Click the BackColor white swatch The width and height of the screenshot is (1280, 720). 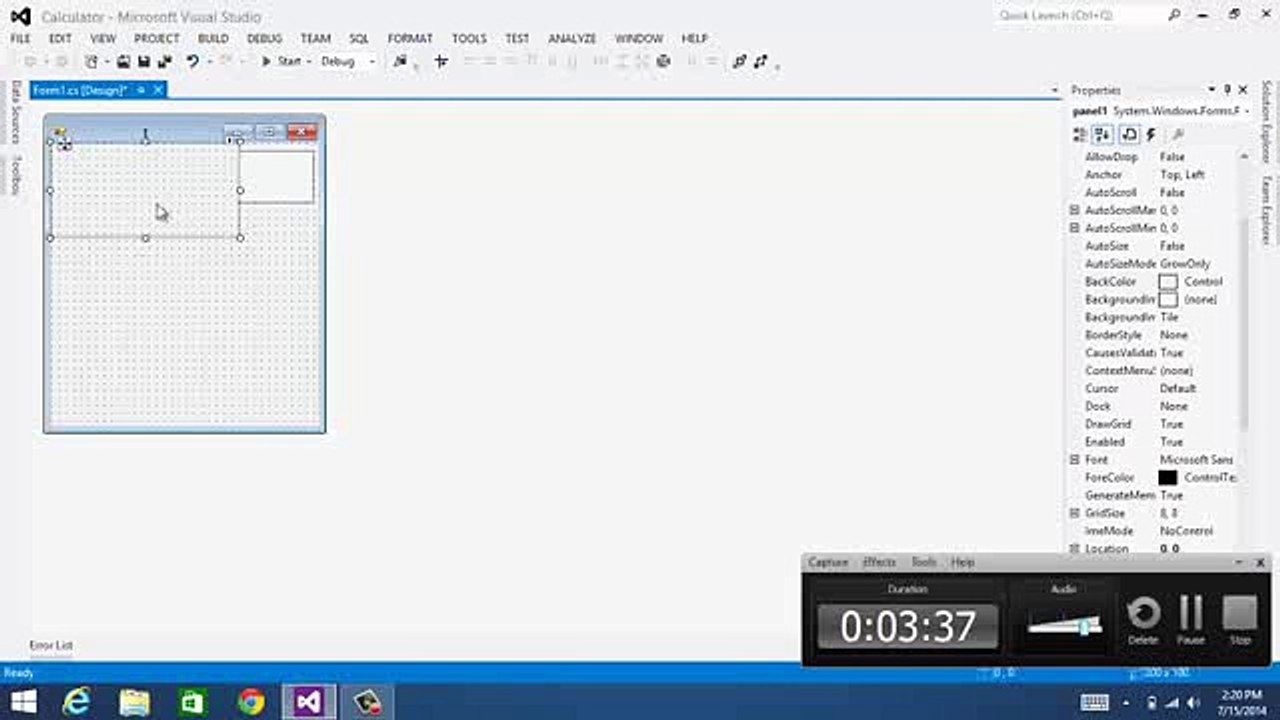click(x=1168, y=282)
